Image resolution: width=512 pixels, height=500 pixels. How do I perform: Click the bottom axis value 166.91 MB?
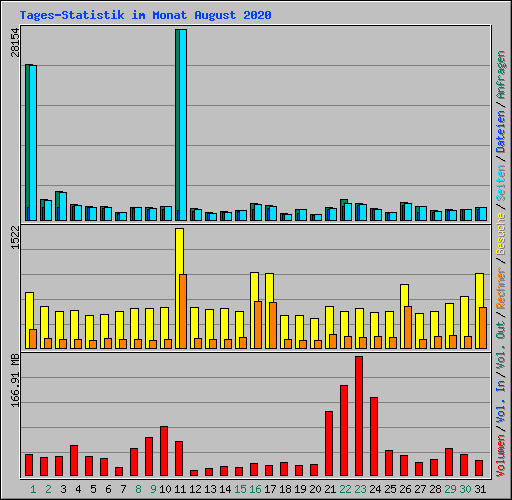tap(15, 380)
